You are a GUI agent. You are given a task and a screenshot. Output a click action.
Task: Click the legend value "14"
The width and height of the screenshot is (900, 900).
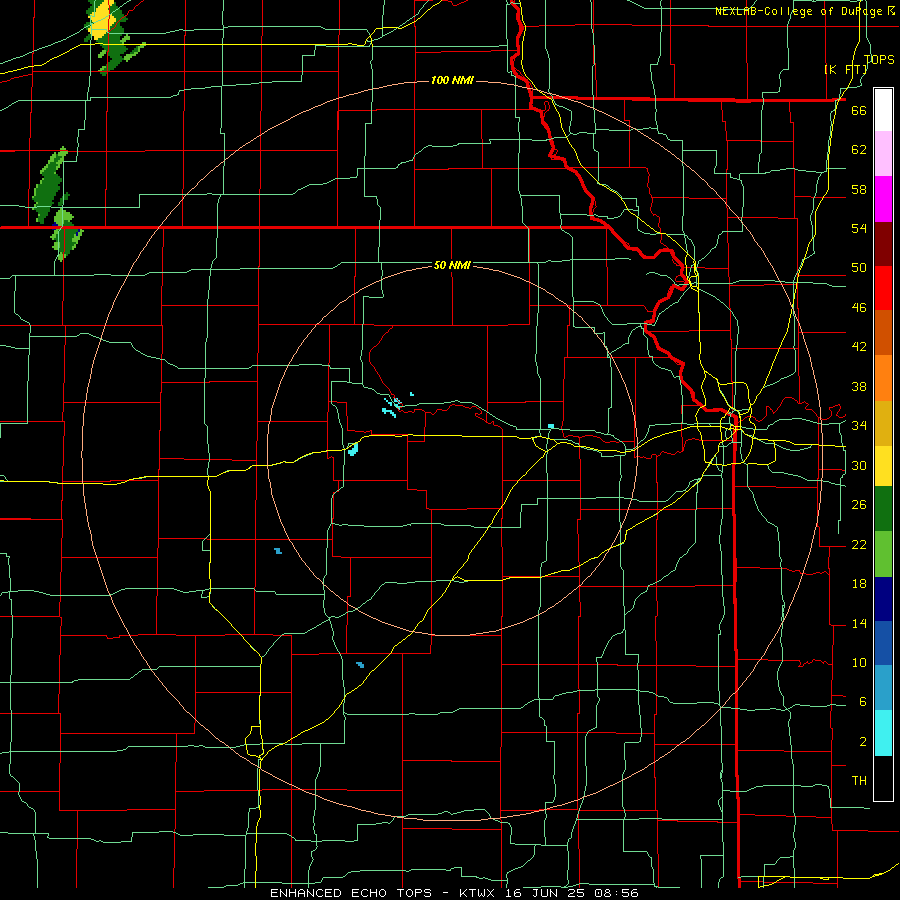point(859,623)
